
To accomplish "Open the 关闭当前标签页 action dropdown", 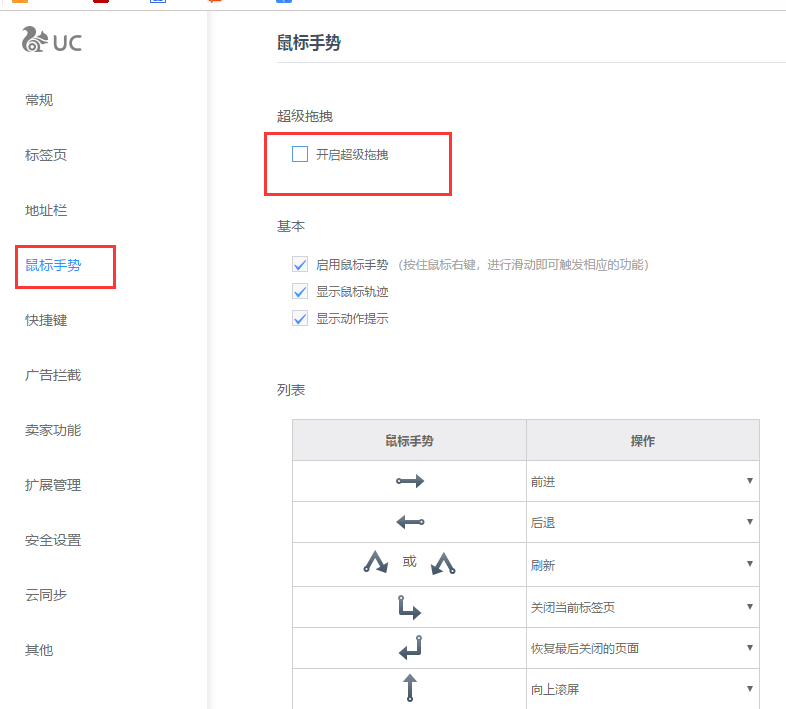I will coord(642,607).
